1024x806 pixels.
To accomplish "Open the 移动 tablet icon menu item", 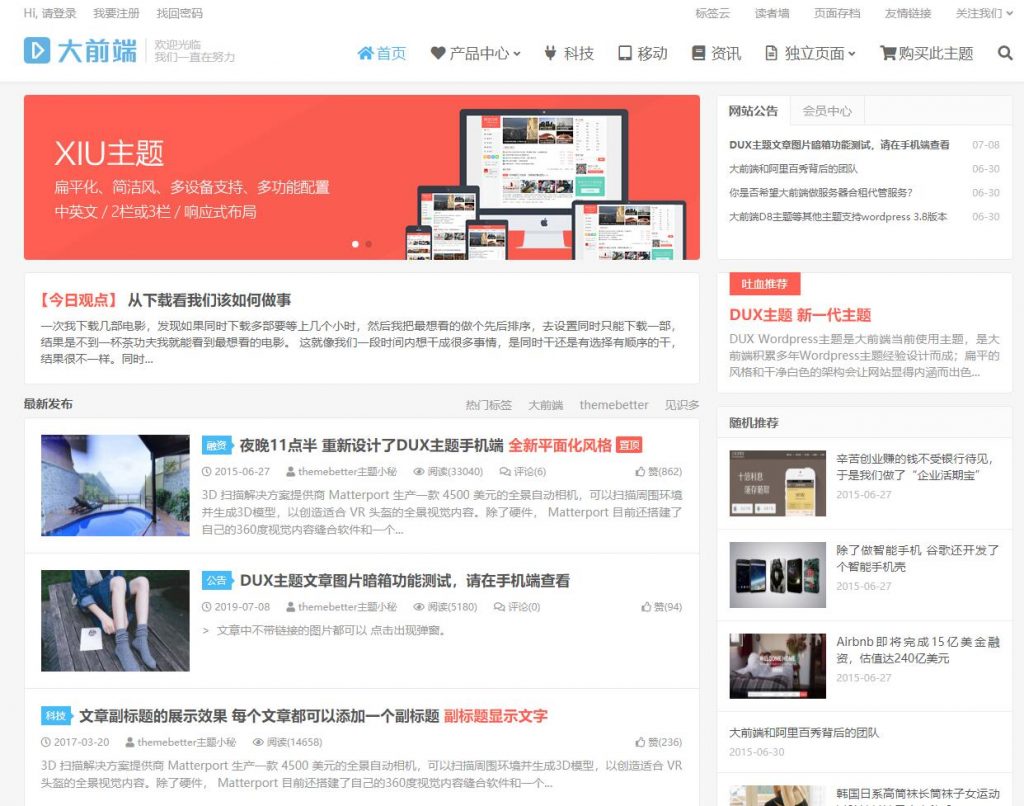I will [x=642, y=53].
